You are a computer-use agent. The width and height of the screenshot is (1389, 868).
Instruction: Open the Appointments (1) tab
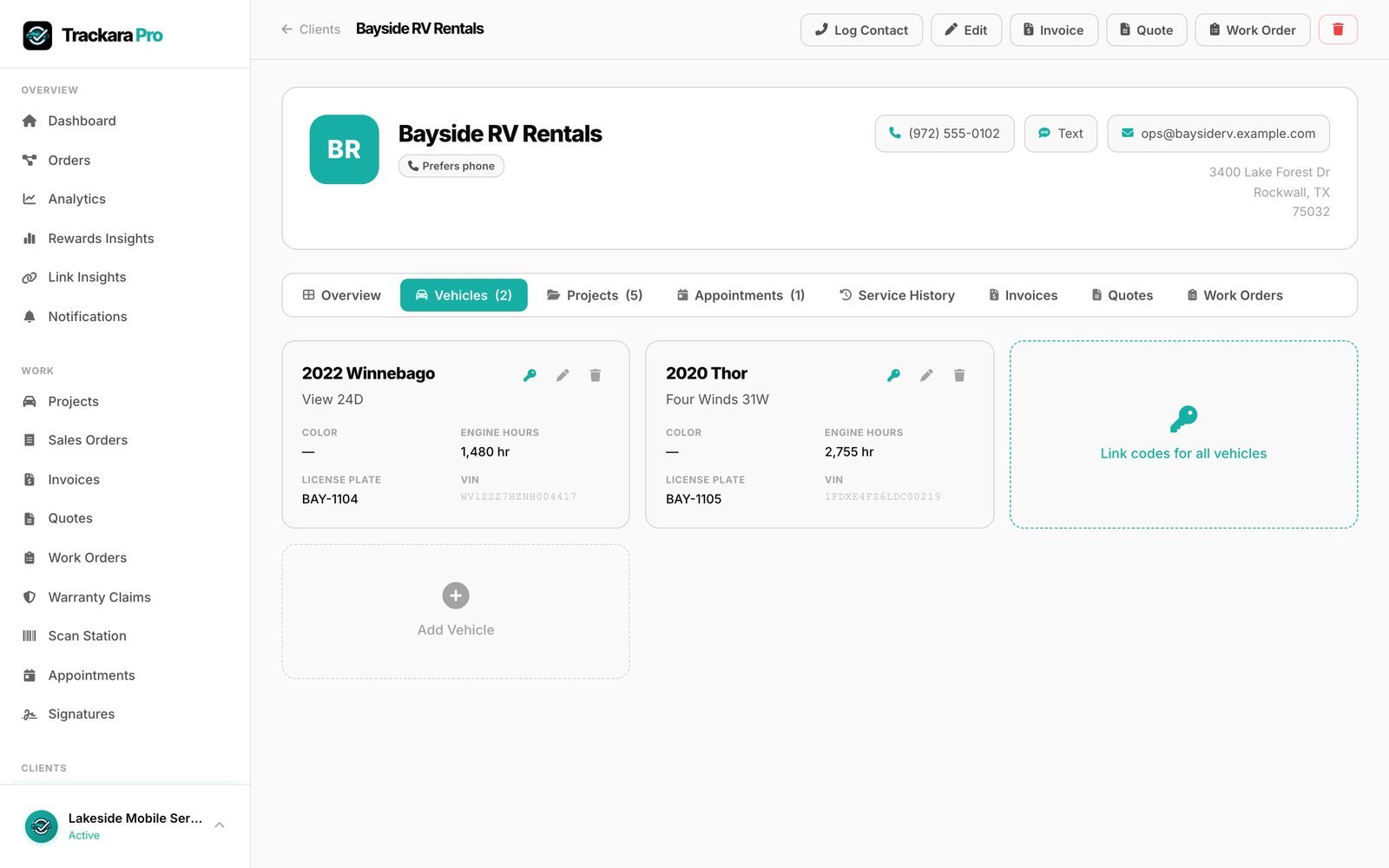pyautogui.click(x=741, y=295)
